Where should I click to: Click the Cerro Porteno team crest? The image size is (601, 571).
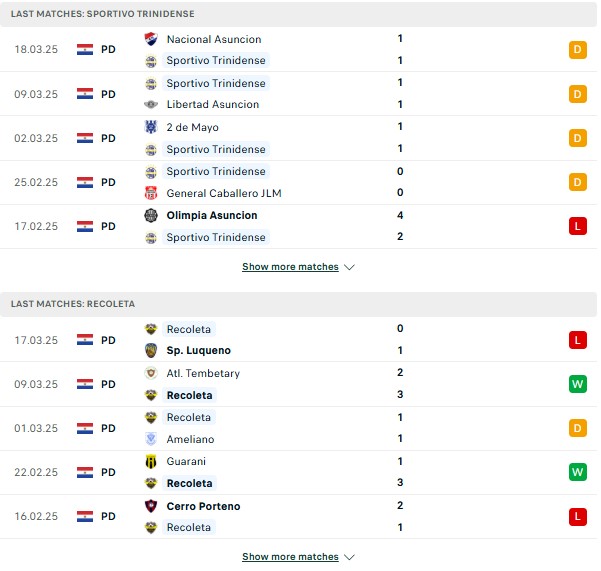[151, 506]
